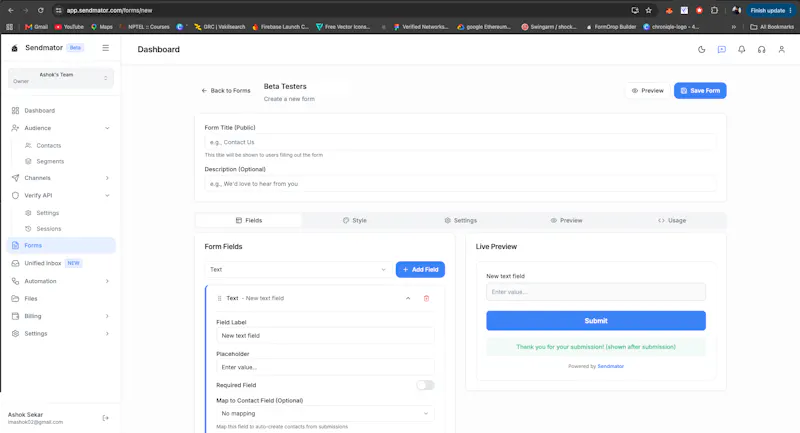800x433 pixels.
Task: Edit the Placeholder input field
Action: 325,367
